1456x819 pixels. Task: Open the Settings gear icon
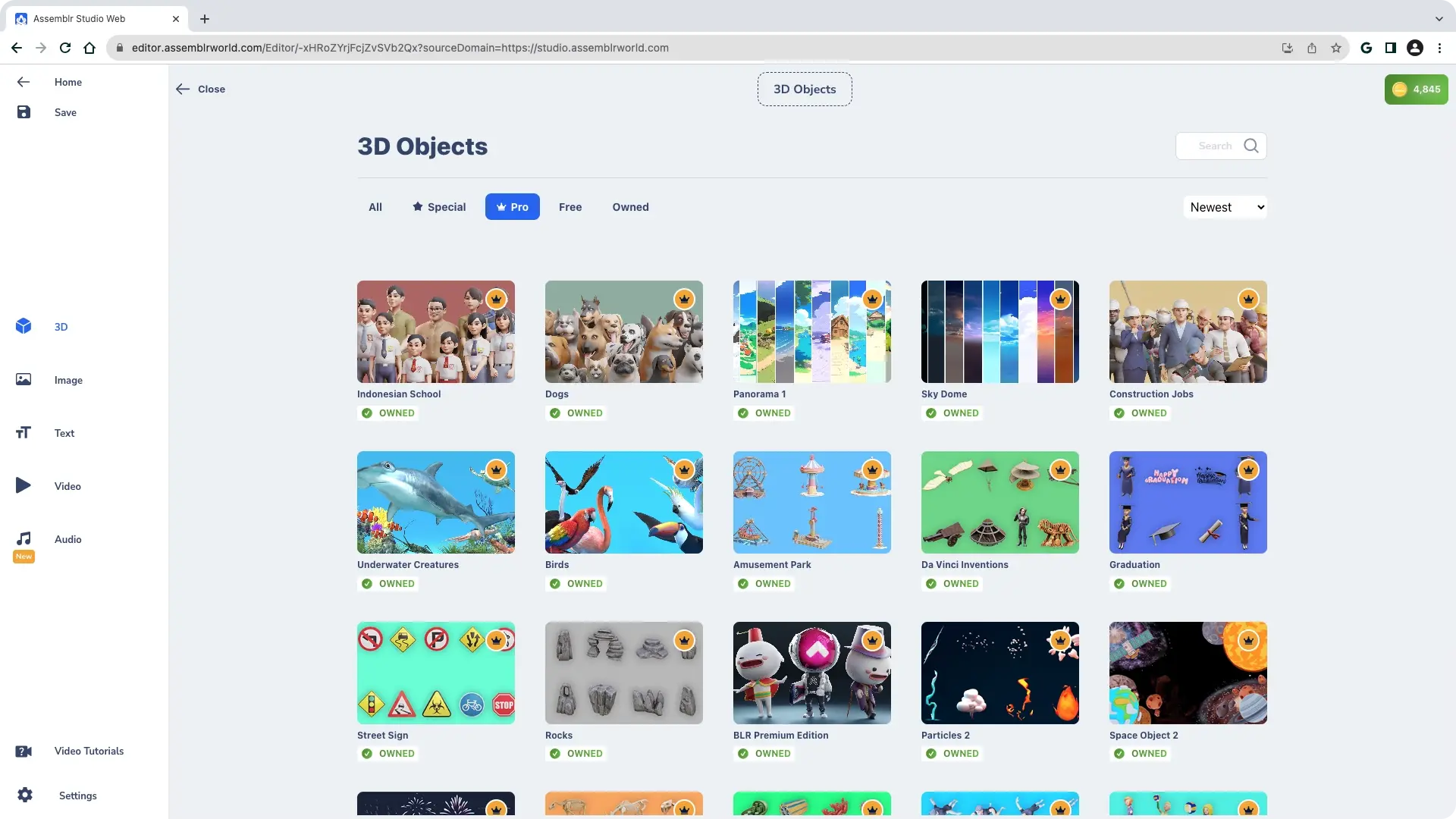(25, 795)
